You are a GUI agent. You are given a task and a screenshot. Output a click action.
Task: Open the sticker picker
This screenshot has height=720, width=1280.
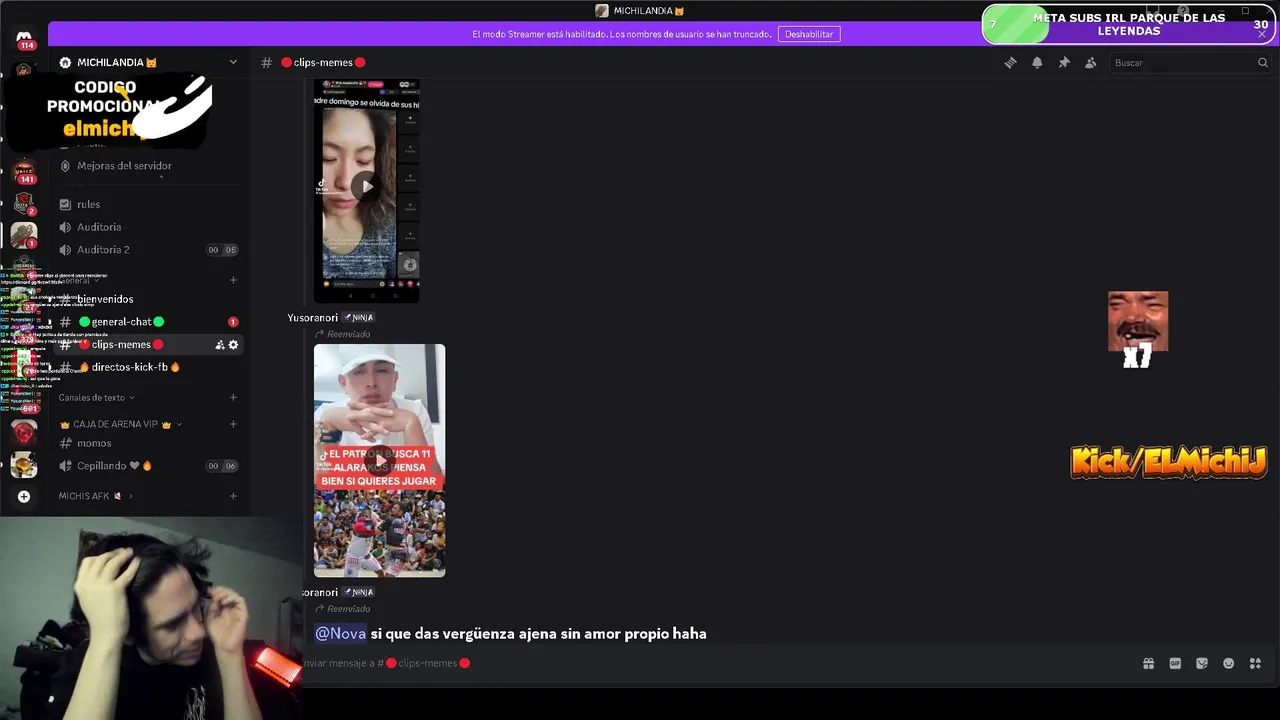click(x=1202, y=663)
